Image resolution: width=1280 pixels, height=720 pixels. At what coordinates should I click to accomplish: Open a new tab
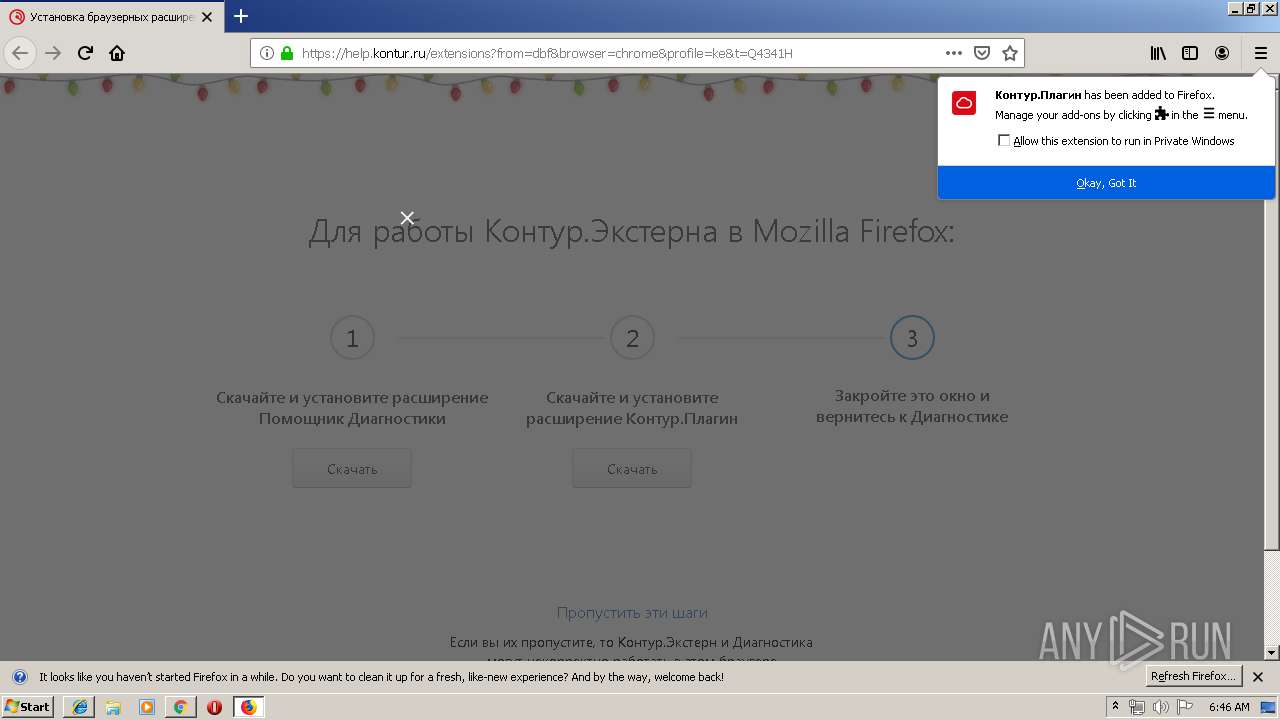click(x=241, y=16)
